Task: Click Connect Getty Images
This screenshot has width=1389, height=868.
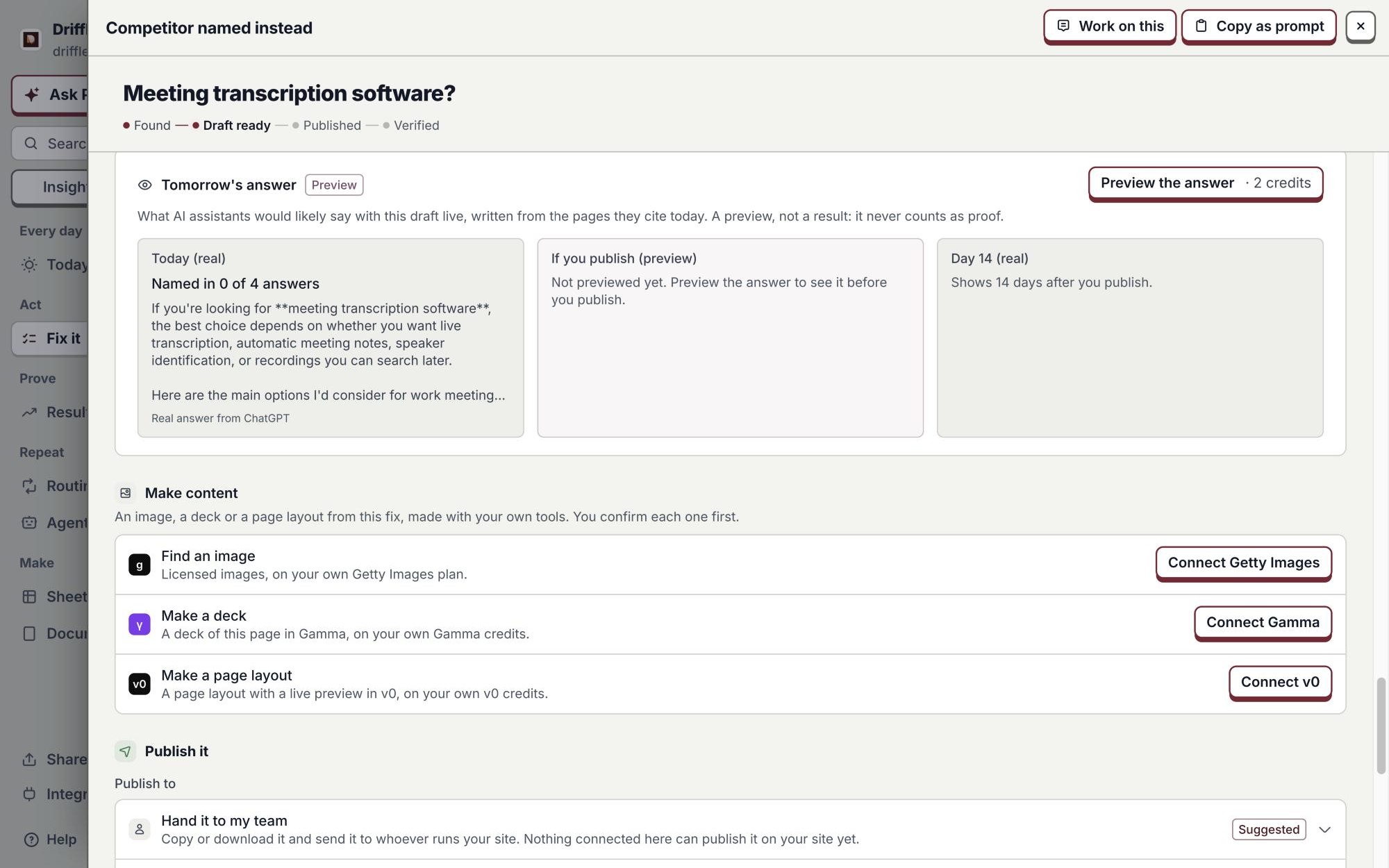Action: point(1243,563)
